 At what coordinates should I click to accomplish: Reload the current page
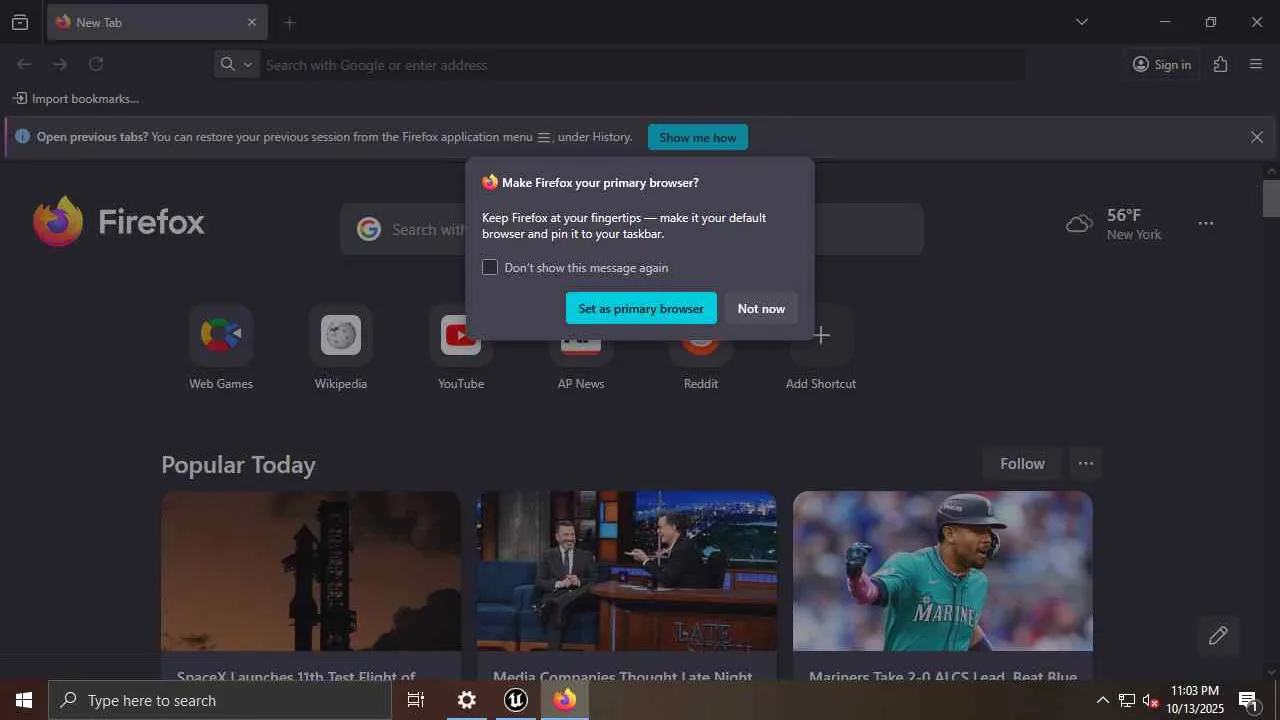click(x=96, y=64)
